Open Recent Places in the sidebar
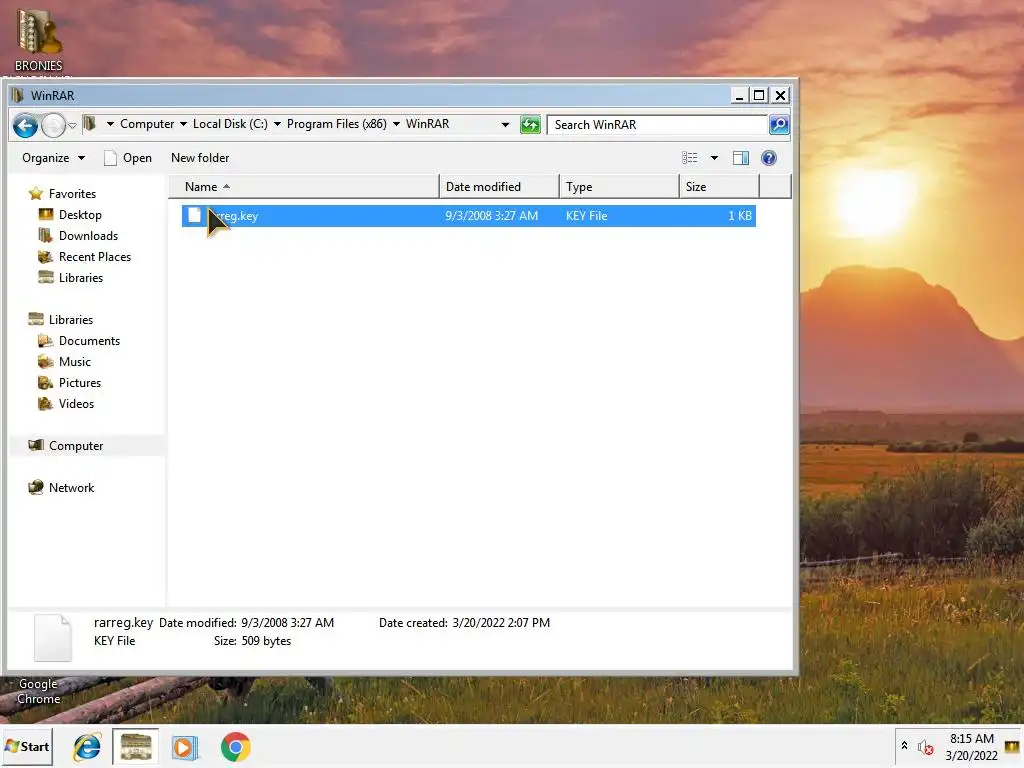The height and width of the screenshot is (768, 1024). click(x=95, y=257)
